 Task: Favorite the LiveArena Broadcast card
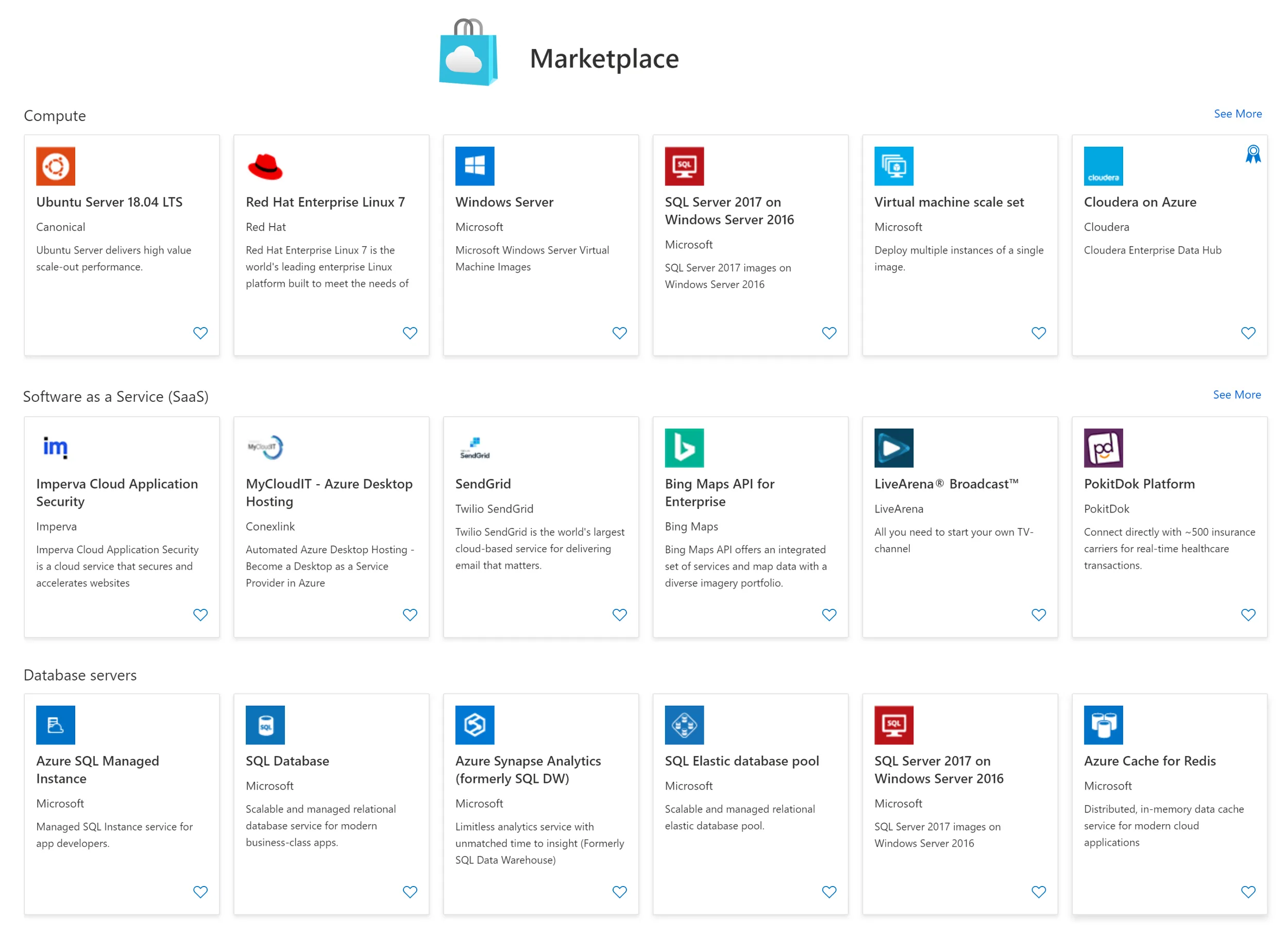tap(1039, 615)
